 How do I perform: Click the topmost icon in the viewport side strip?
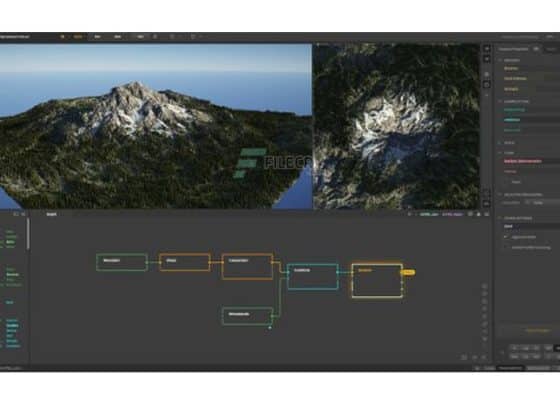click(486, 49)
